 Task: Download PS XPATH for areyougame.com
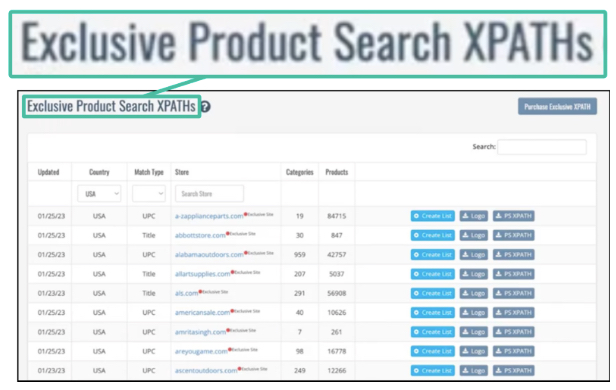[513, 351]
